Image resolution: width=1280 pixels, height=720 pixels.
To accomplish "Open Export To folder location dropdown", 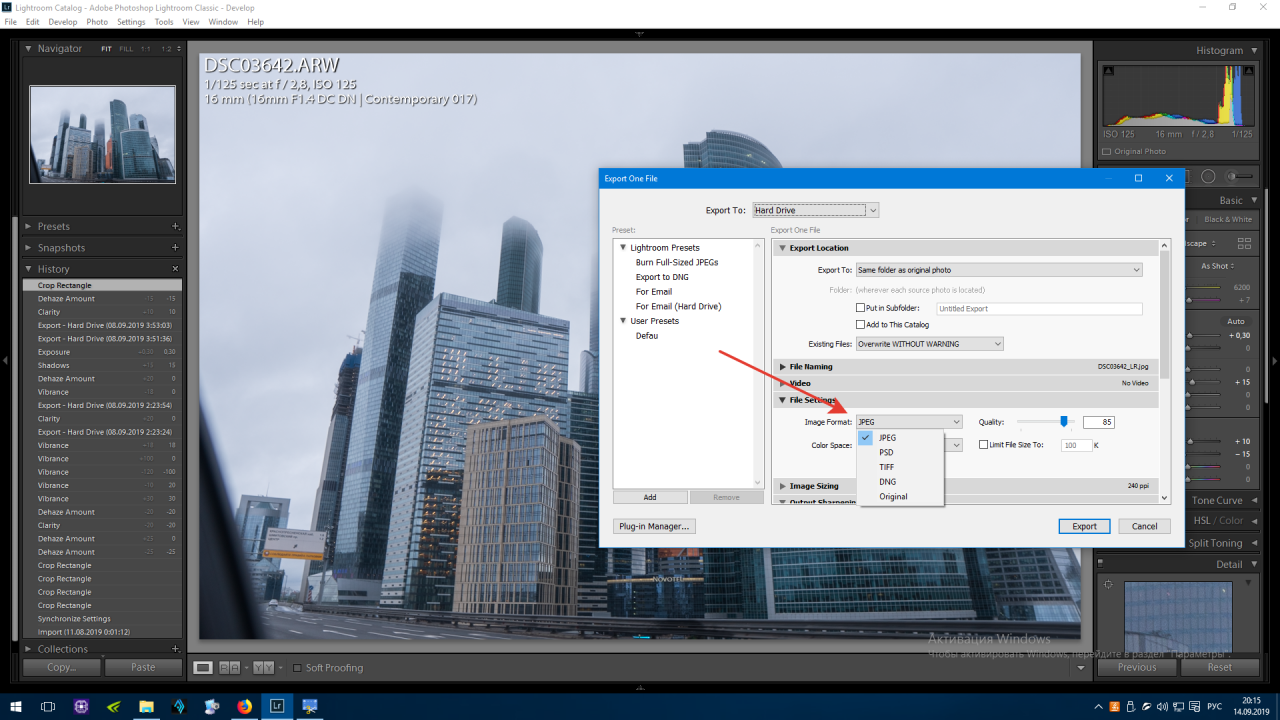I will 999,270.
